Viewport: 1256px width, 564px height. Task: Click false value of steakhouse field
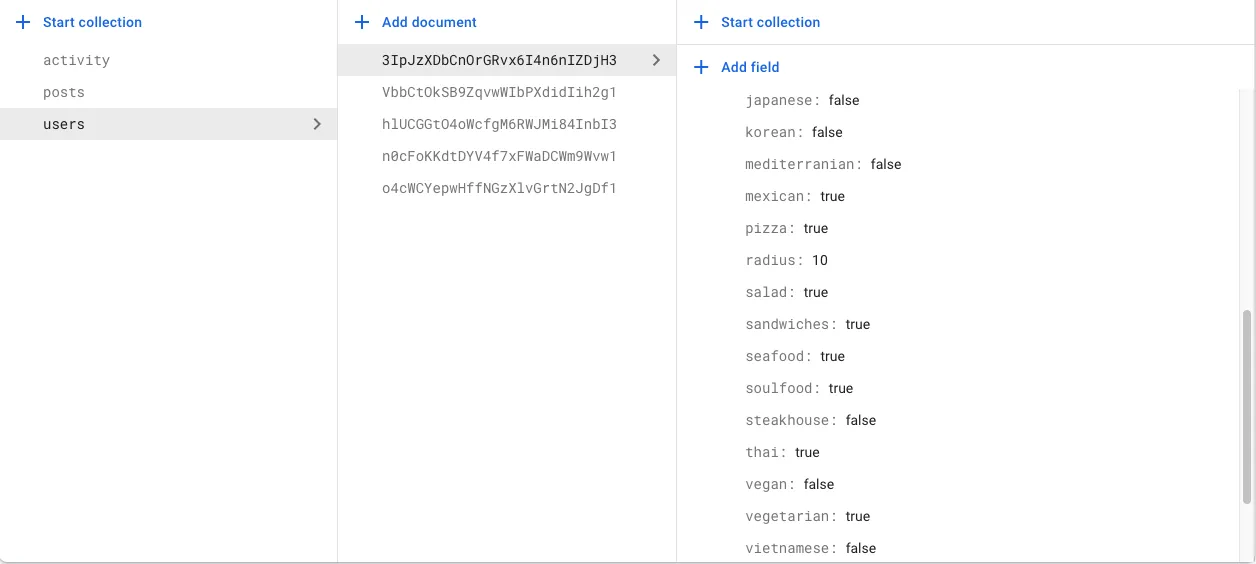coord(861,420)
